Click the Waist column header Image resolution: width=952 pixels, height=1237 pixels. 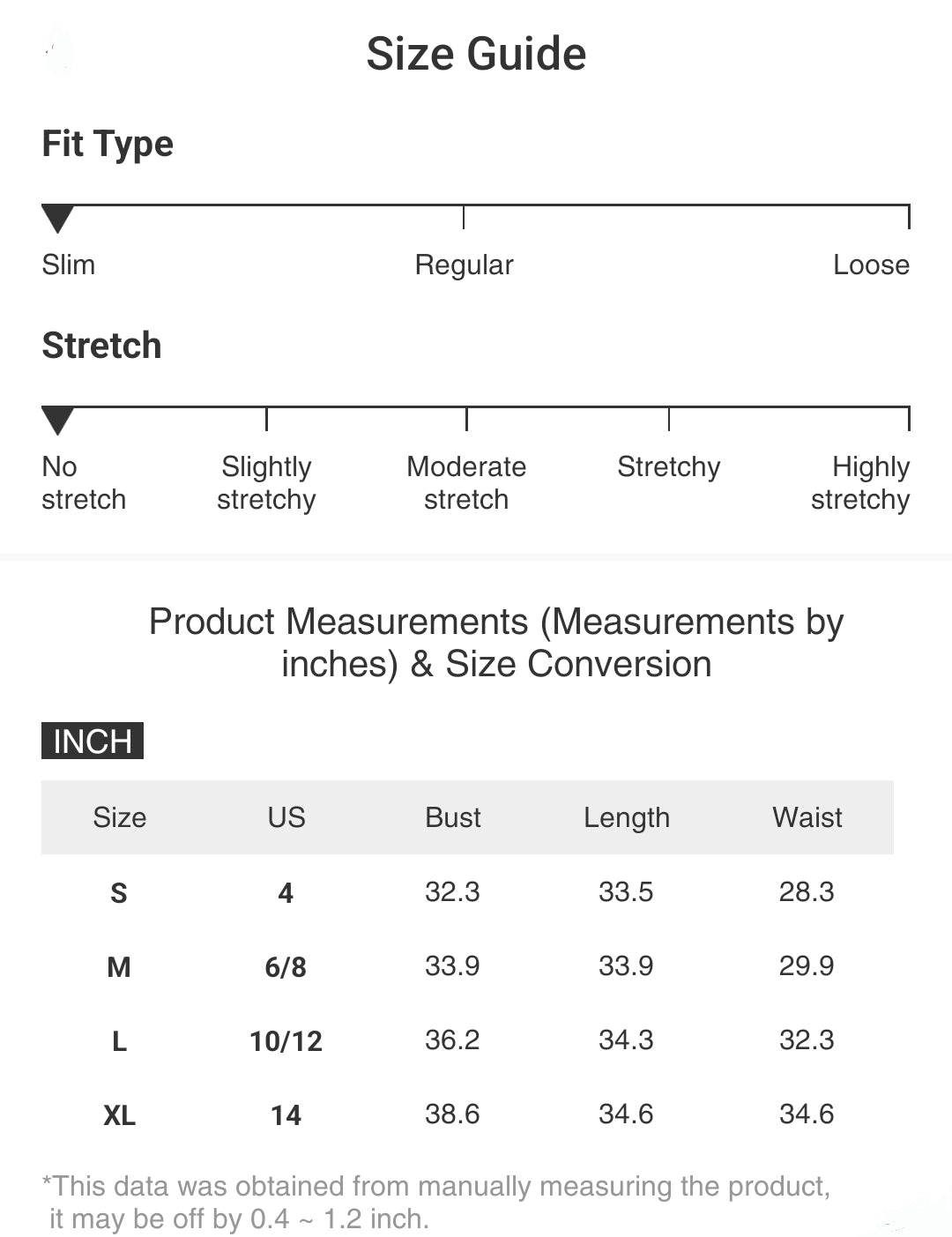807,817
